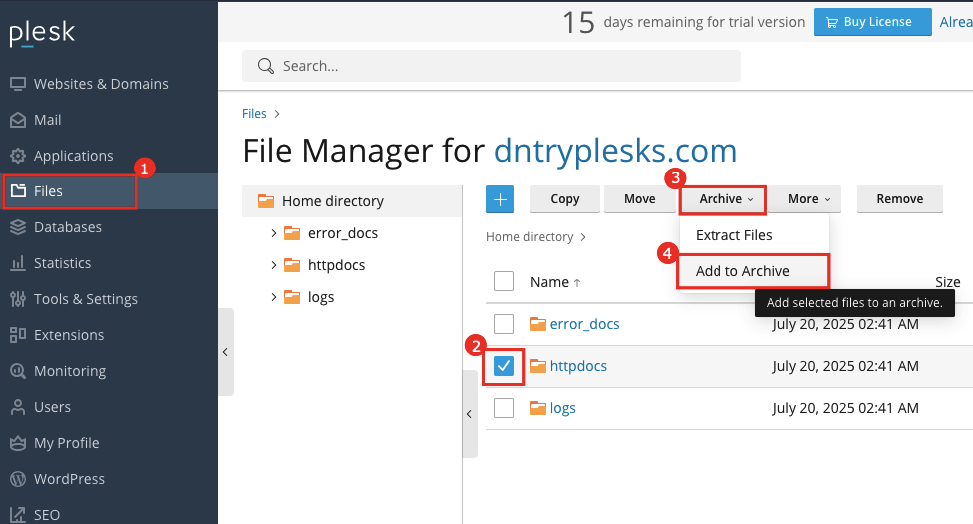Click the Move button
This screenshot has width=973, height=524.
coord(640,199)
